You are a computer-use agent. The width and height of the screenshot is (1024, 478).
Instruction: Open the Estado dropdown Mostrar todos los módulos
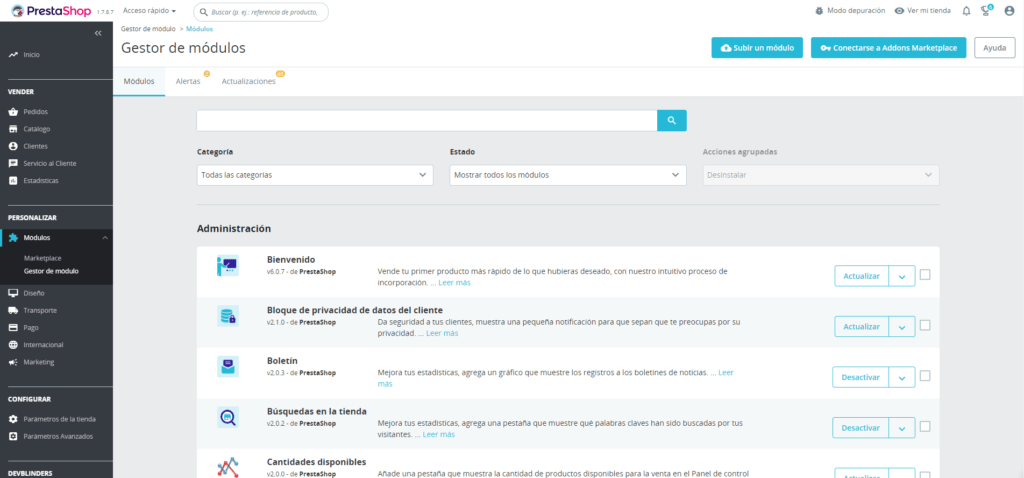(568, 175)
